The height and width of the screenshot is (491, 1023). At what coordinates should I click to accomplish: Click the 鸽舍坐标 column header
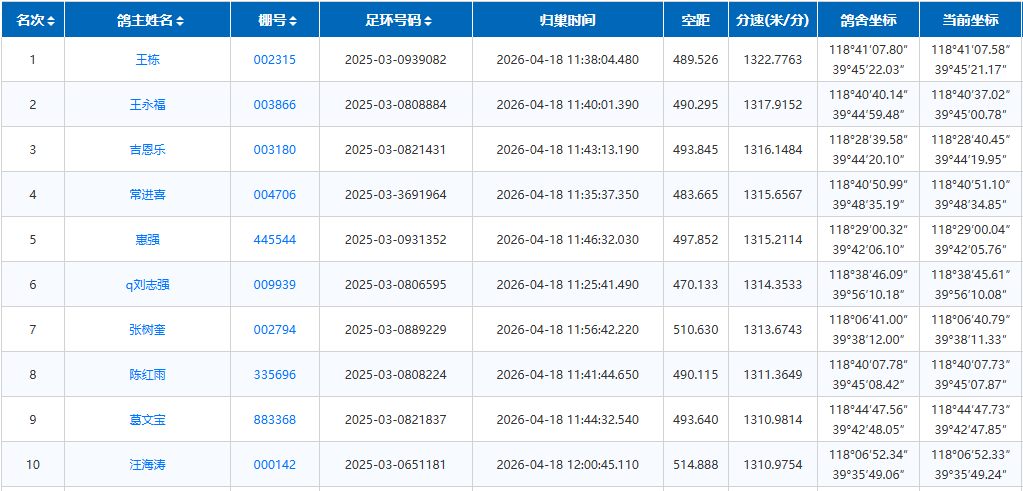(867, 20)
